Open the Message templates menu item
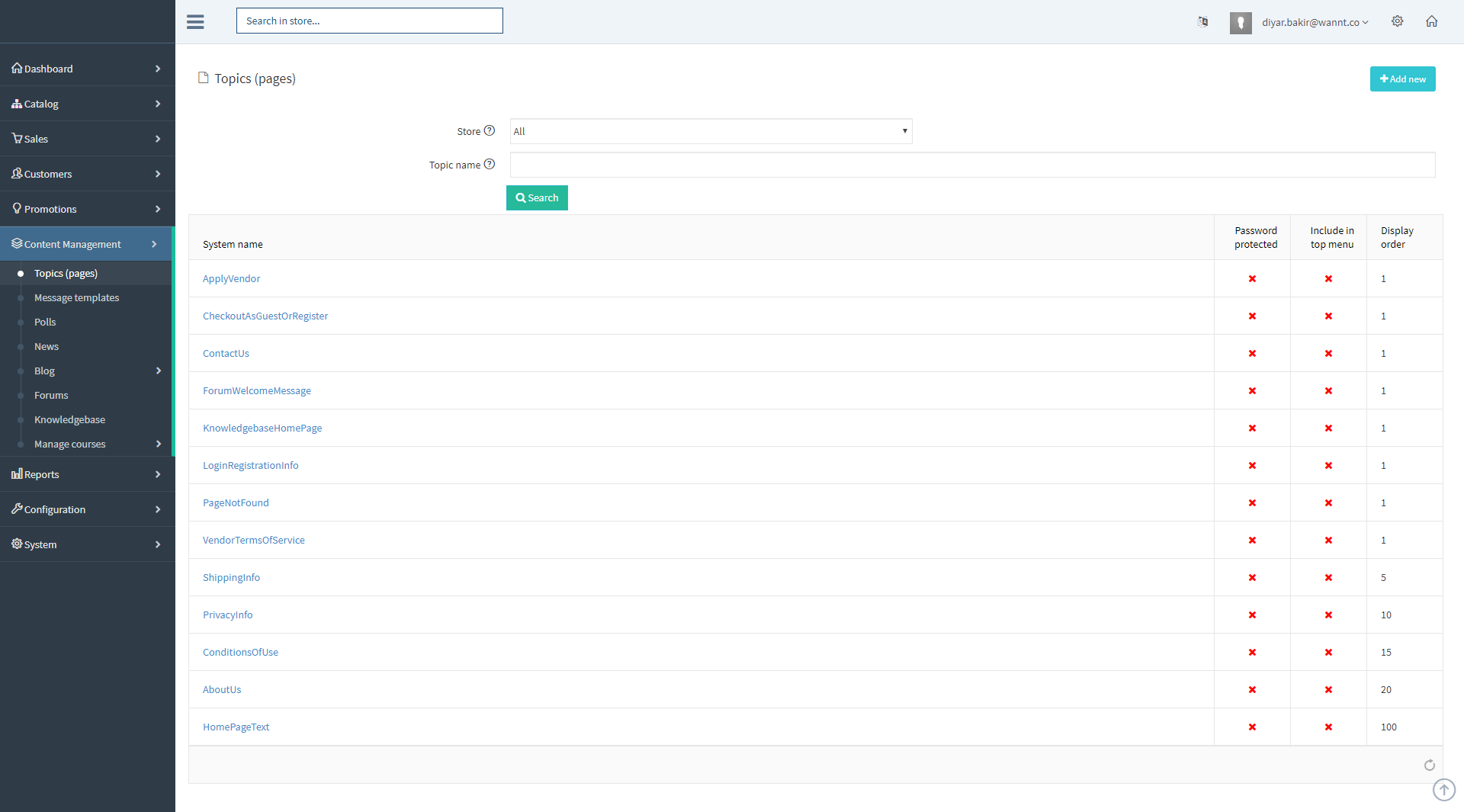The height and width of the screenshot is (812, 1464). (x=76, y=297)
